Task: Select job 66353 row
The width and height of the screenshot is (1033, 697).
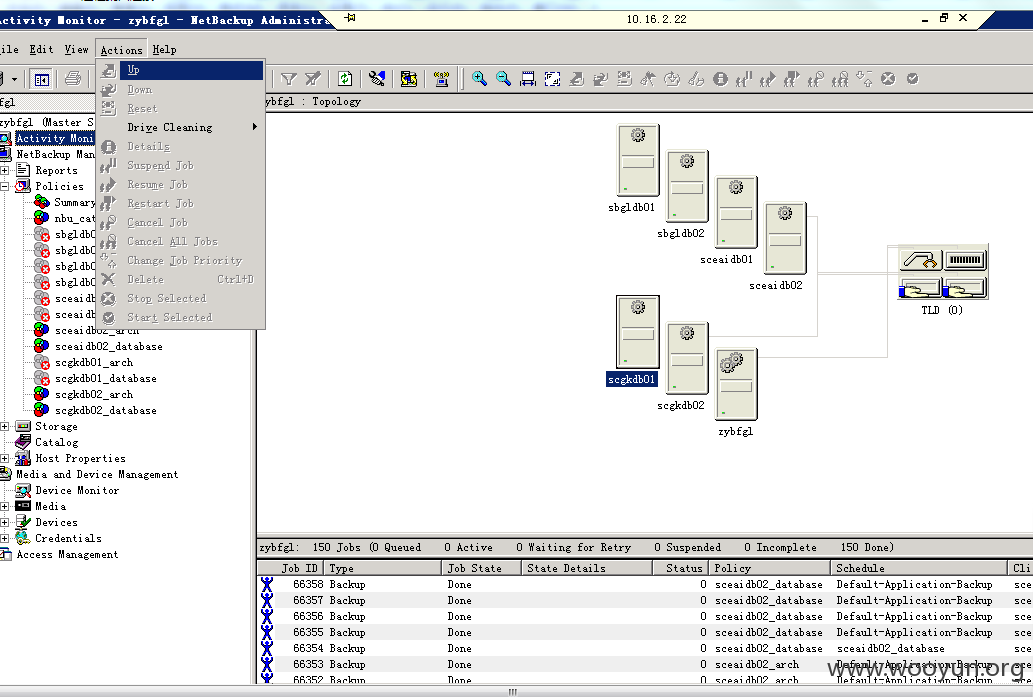Action: pyautogui.click(x=644, y=665)
